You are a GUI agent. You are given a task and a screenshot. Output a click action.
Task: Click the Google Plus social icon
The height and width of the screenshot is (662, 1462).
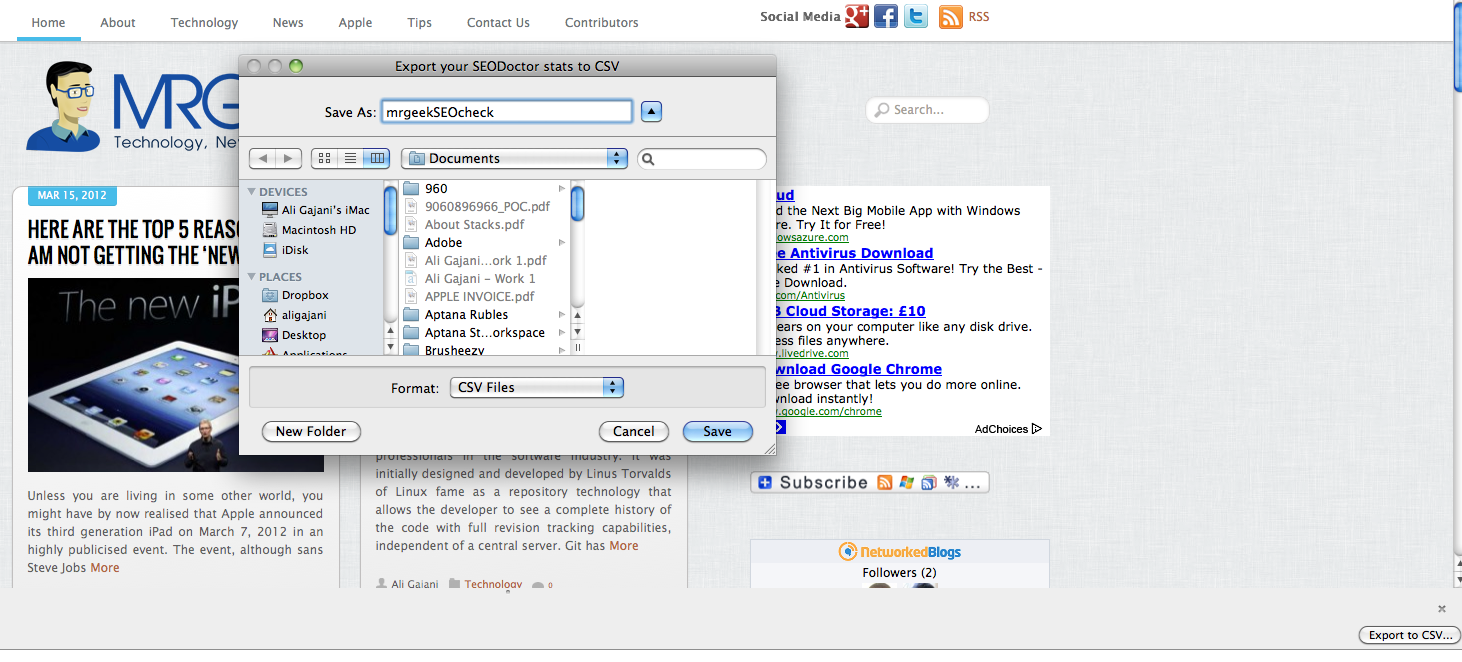[x=856, y=16]
